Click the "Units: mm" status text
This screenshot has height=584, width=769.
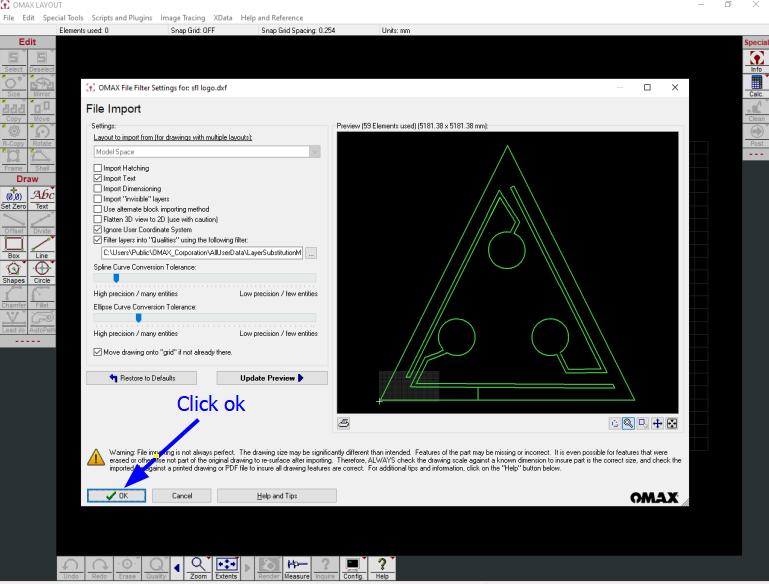coord(395,30)
